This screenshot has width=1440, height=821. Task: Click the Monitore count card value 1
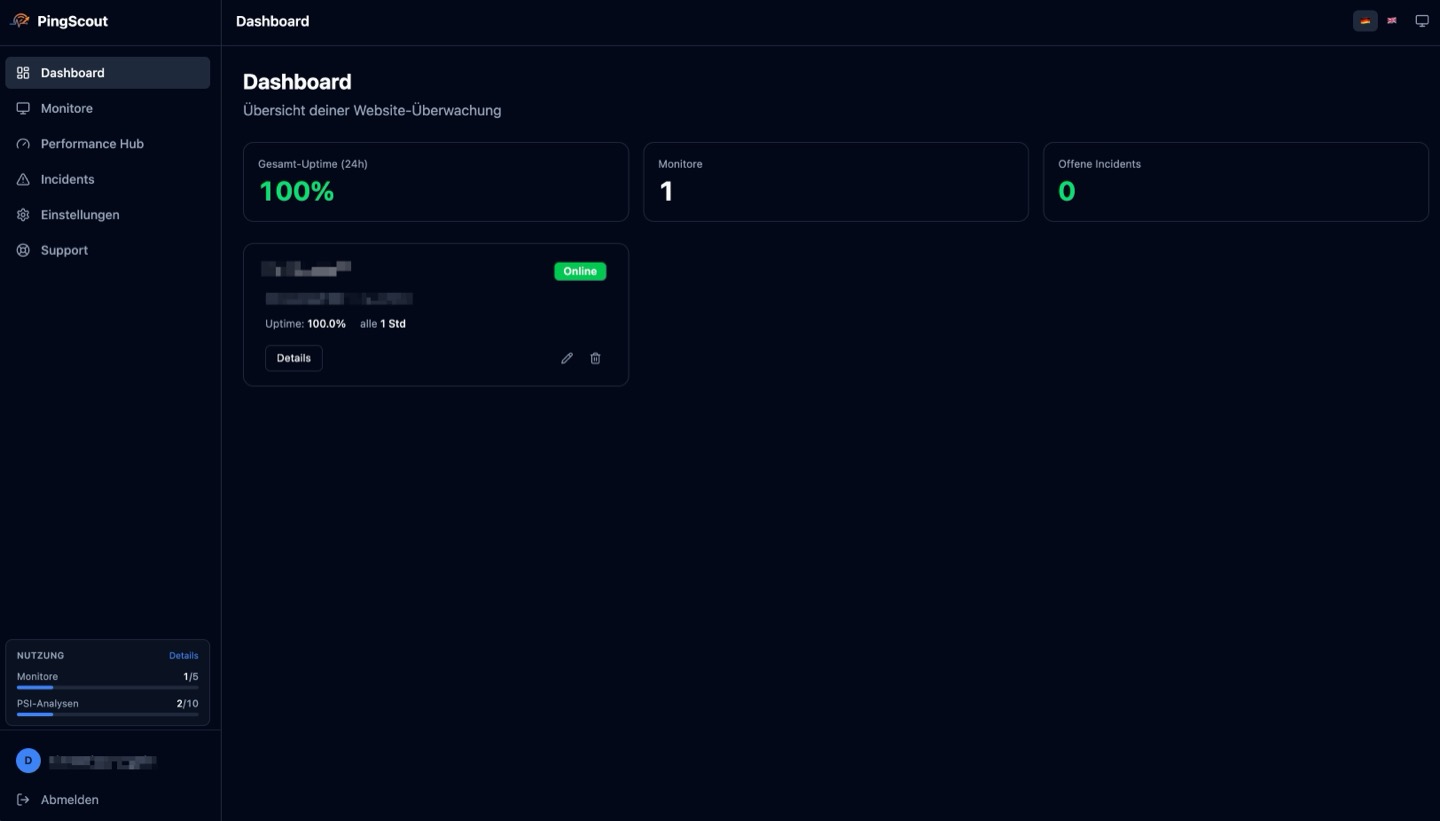666,191
